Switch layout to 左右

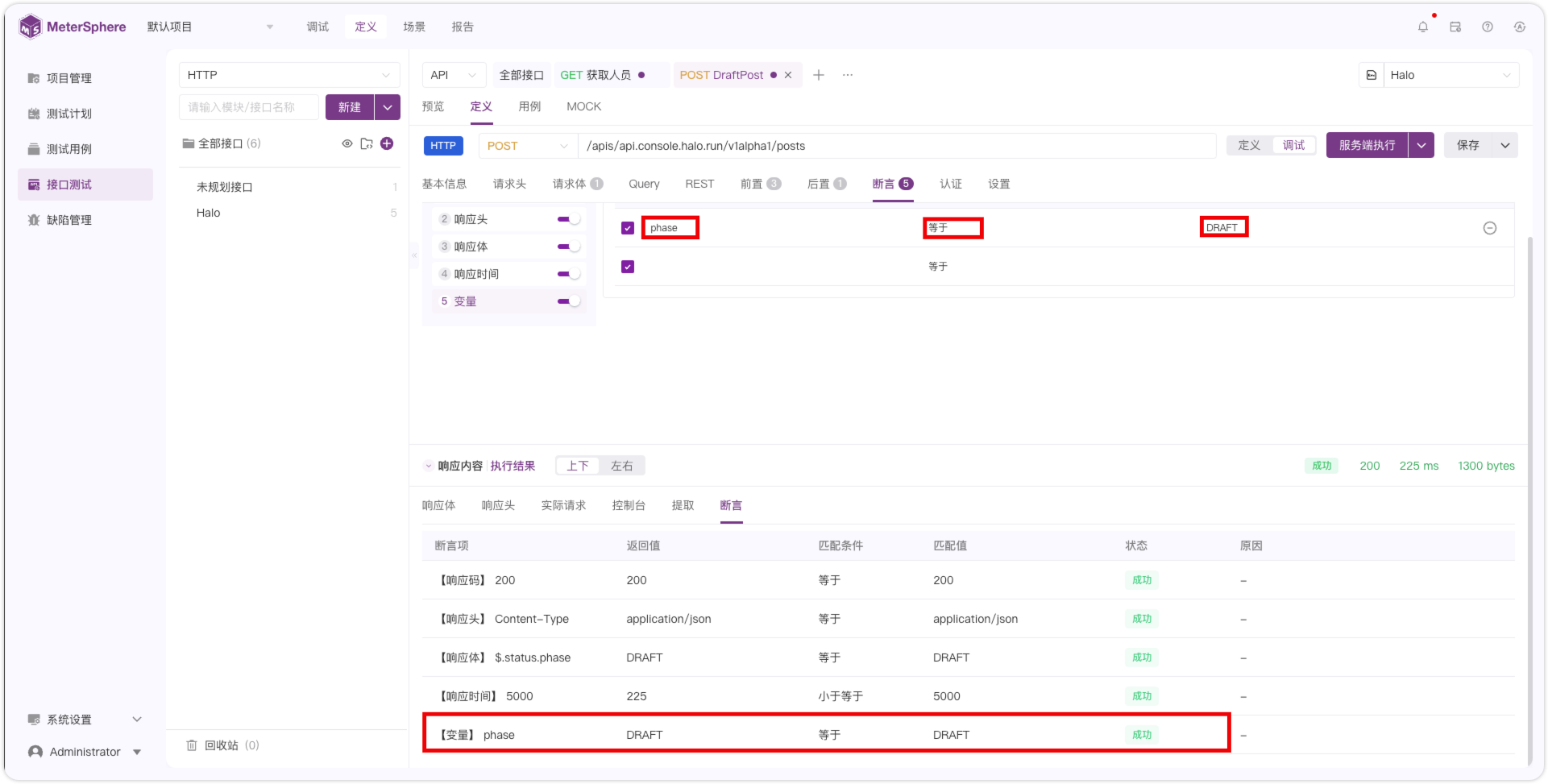622,466
